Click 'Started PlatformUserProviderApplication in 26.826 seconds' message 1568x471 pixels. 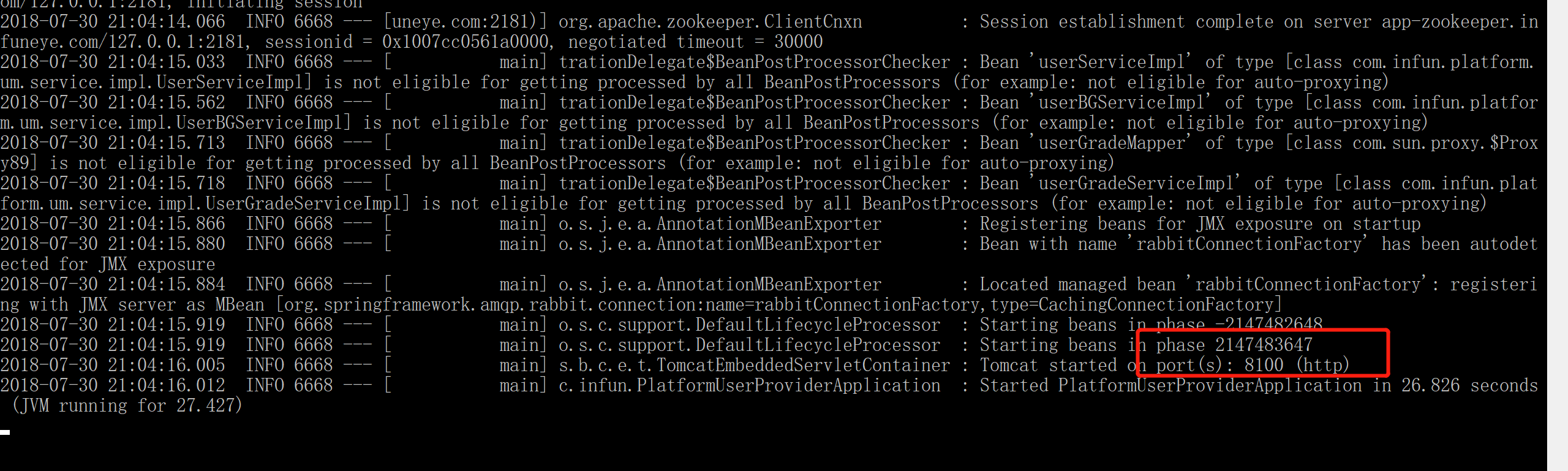click(x=1259, y=386)
